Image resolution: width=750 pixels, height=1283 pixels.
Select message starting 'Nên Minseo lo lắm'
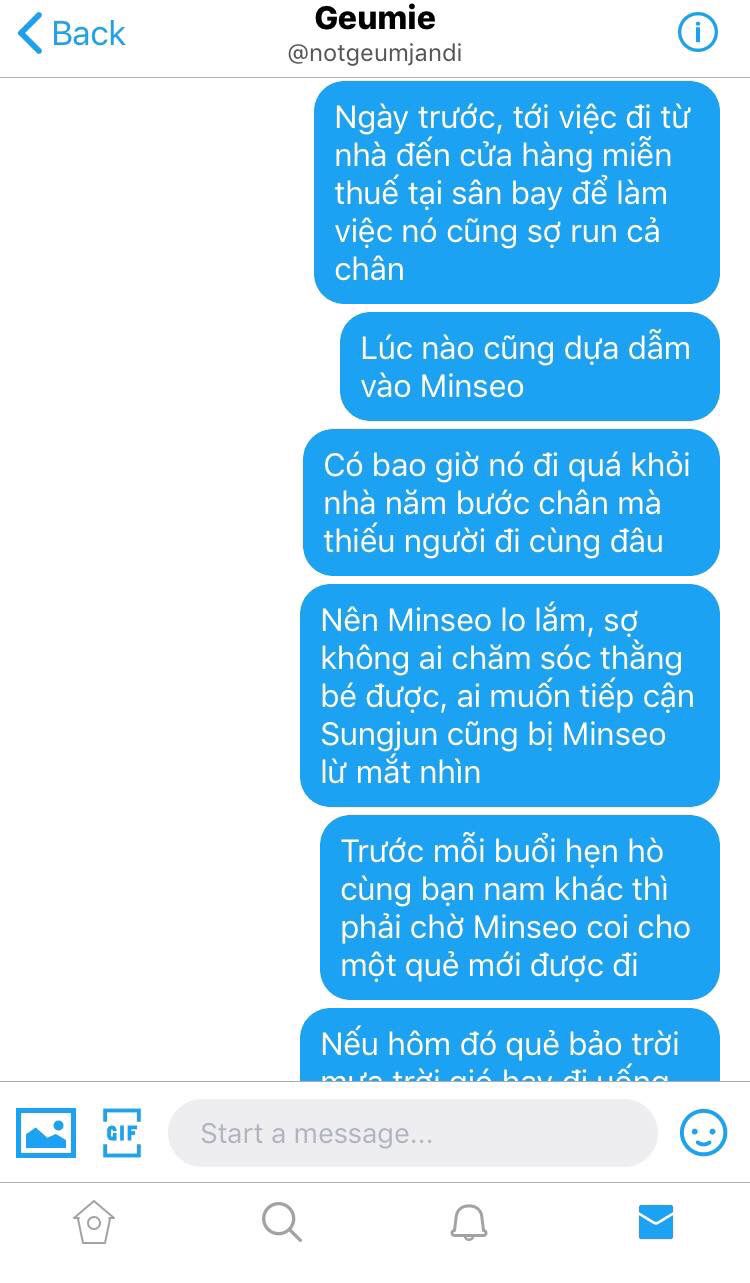[x=510, y=695]
